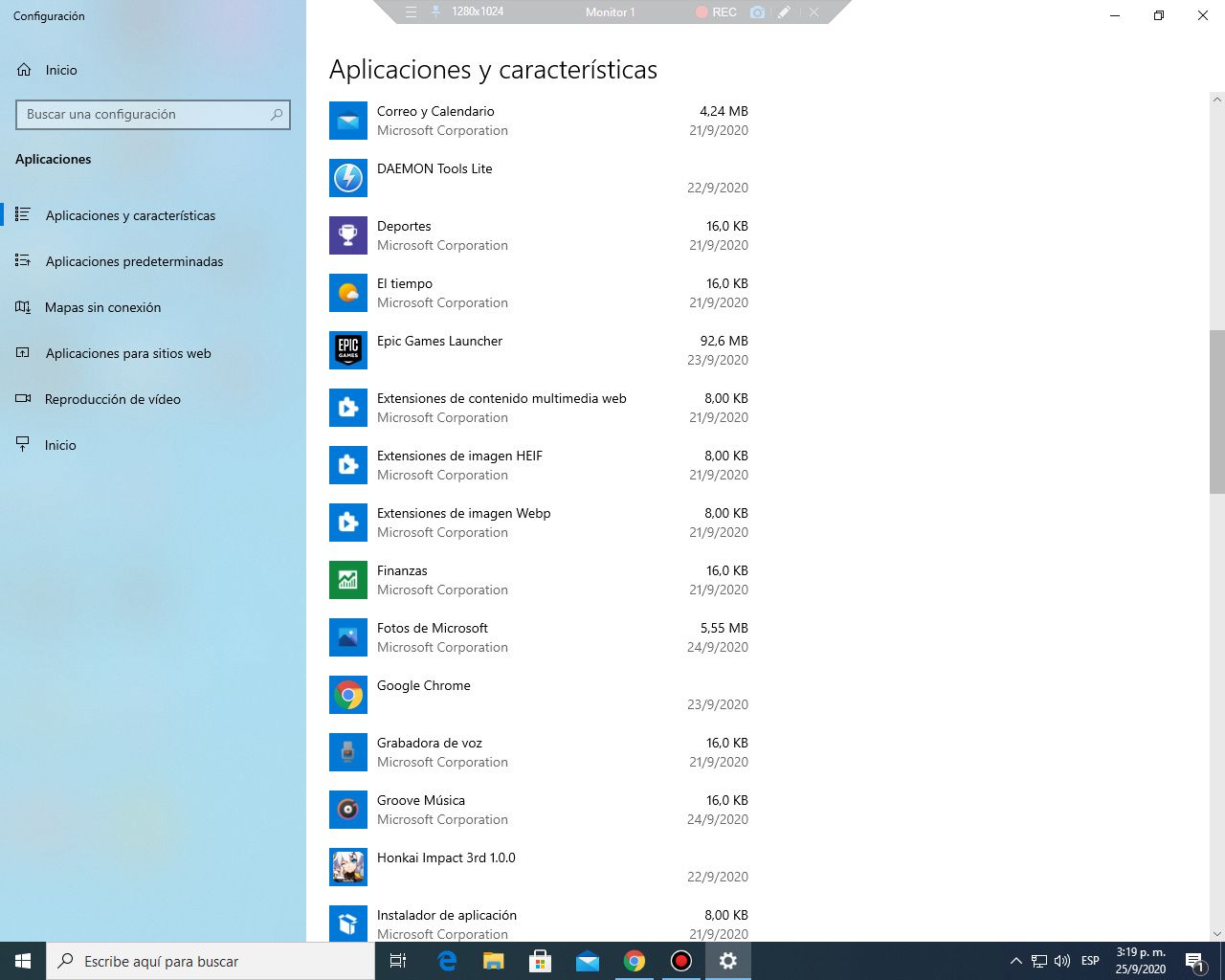Open Microsoft Store from taskbar
Viewport: 1225px width, 980px height.
[x=541, y=961]
